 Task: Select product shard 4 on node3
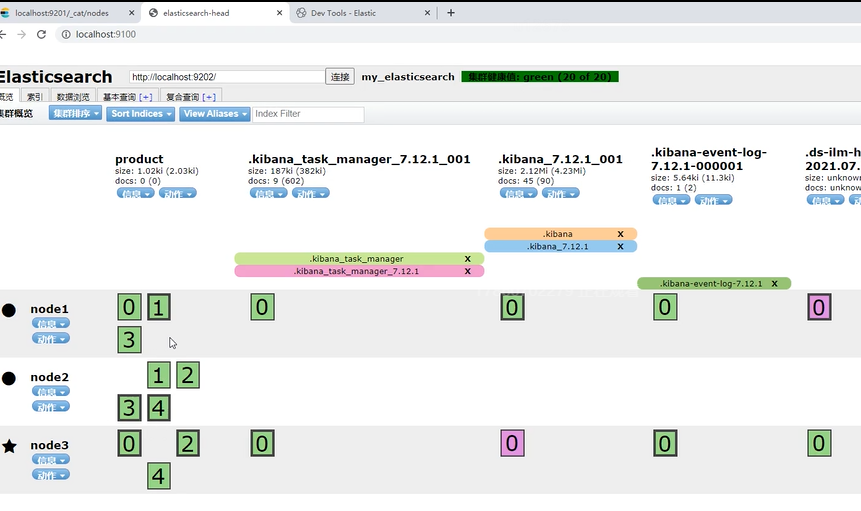(x=159, y=476)
